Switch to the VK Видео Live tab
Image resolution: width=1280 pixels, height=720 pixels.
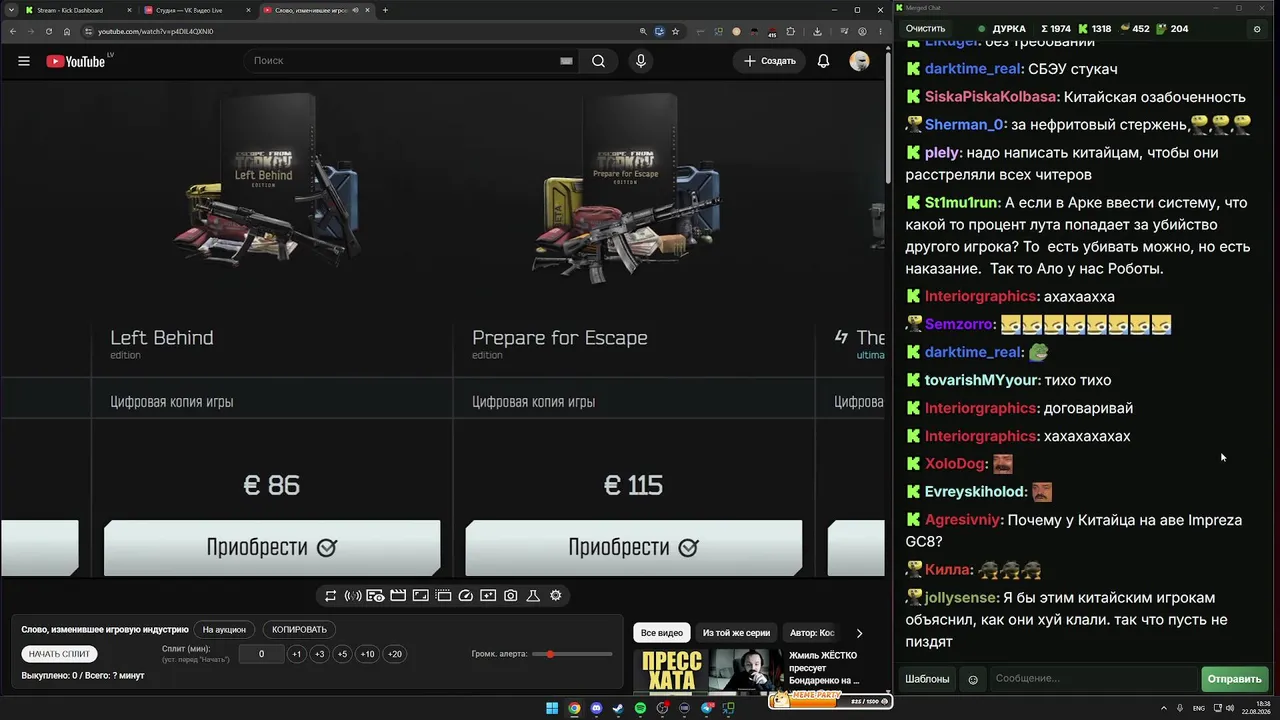(197, 10)
